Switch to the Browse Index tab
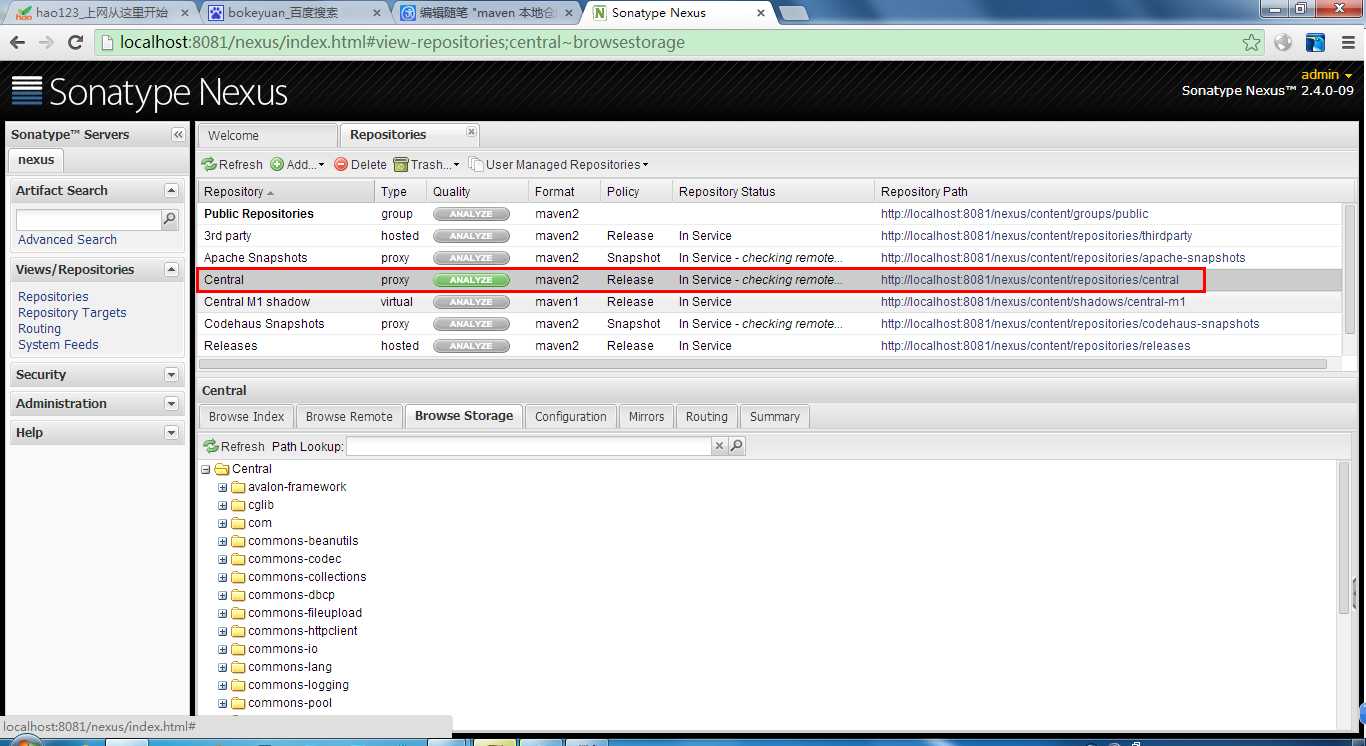Viewport: 1366px width, 746px height. (x=246, y=417)
